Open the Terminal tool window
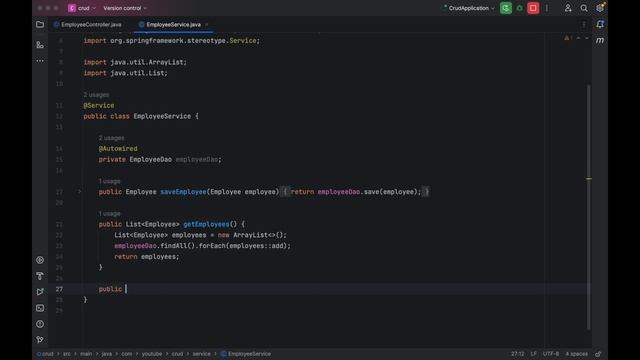 [40, 308]
